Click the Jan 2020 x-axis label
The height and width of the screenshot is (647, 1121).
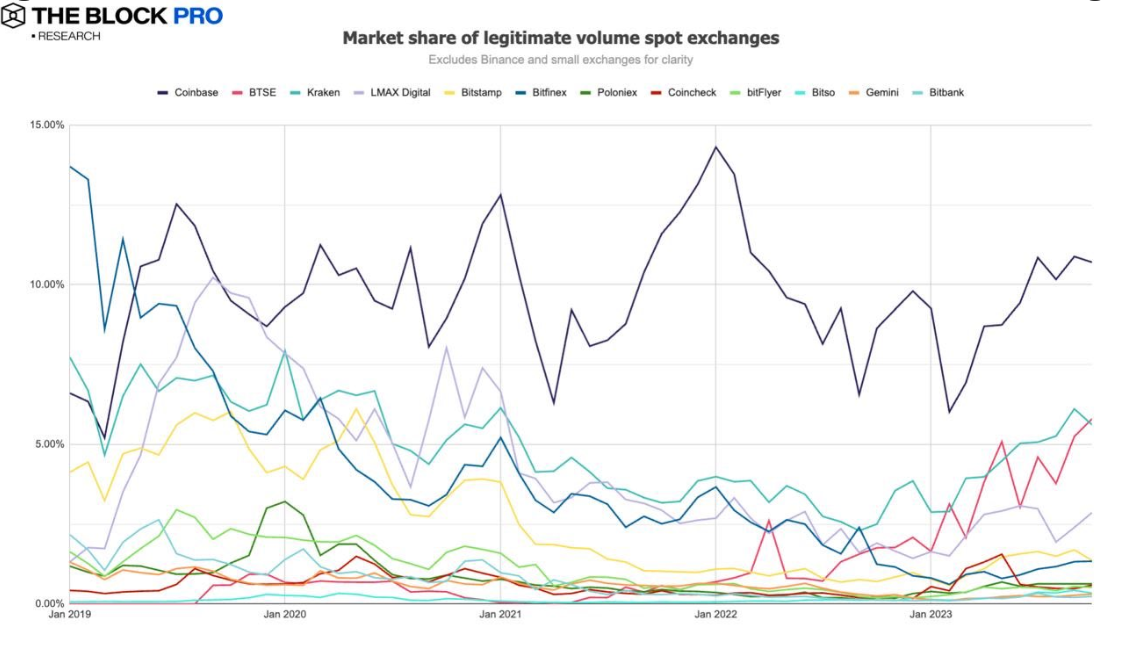point(285,614)
